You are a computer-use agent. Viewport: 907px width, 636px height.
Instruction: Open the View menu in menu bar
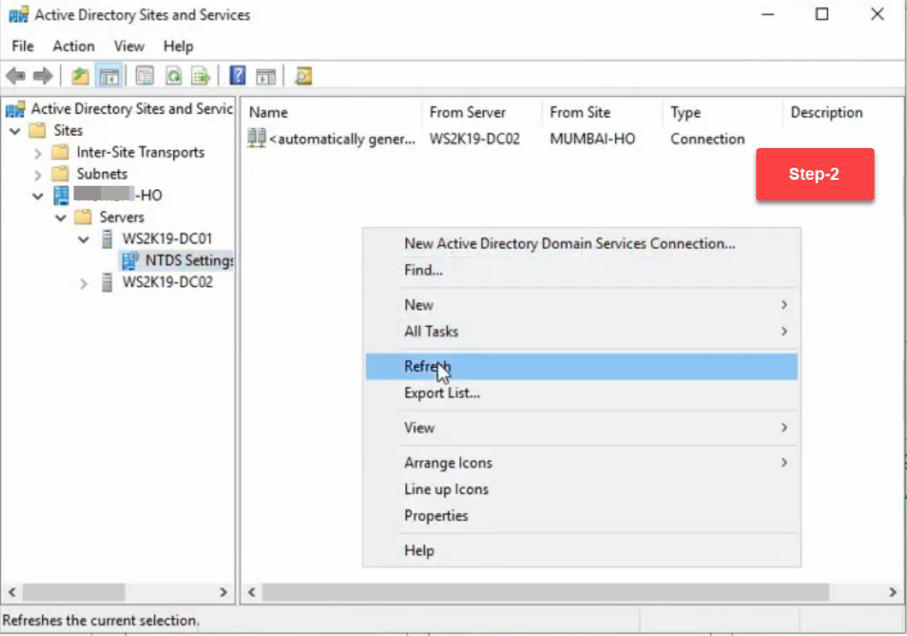tap(128, 46)
